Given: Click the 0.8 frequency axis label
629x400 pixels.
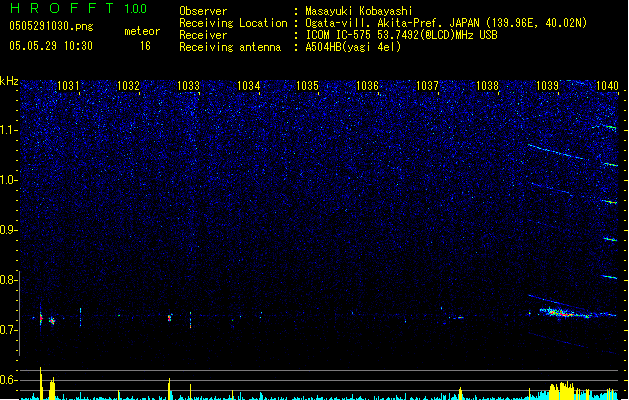Looking at the screenshot, I should 8,280.
